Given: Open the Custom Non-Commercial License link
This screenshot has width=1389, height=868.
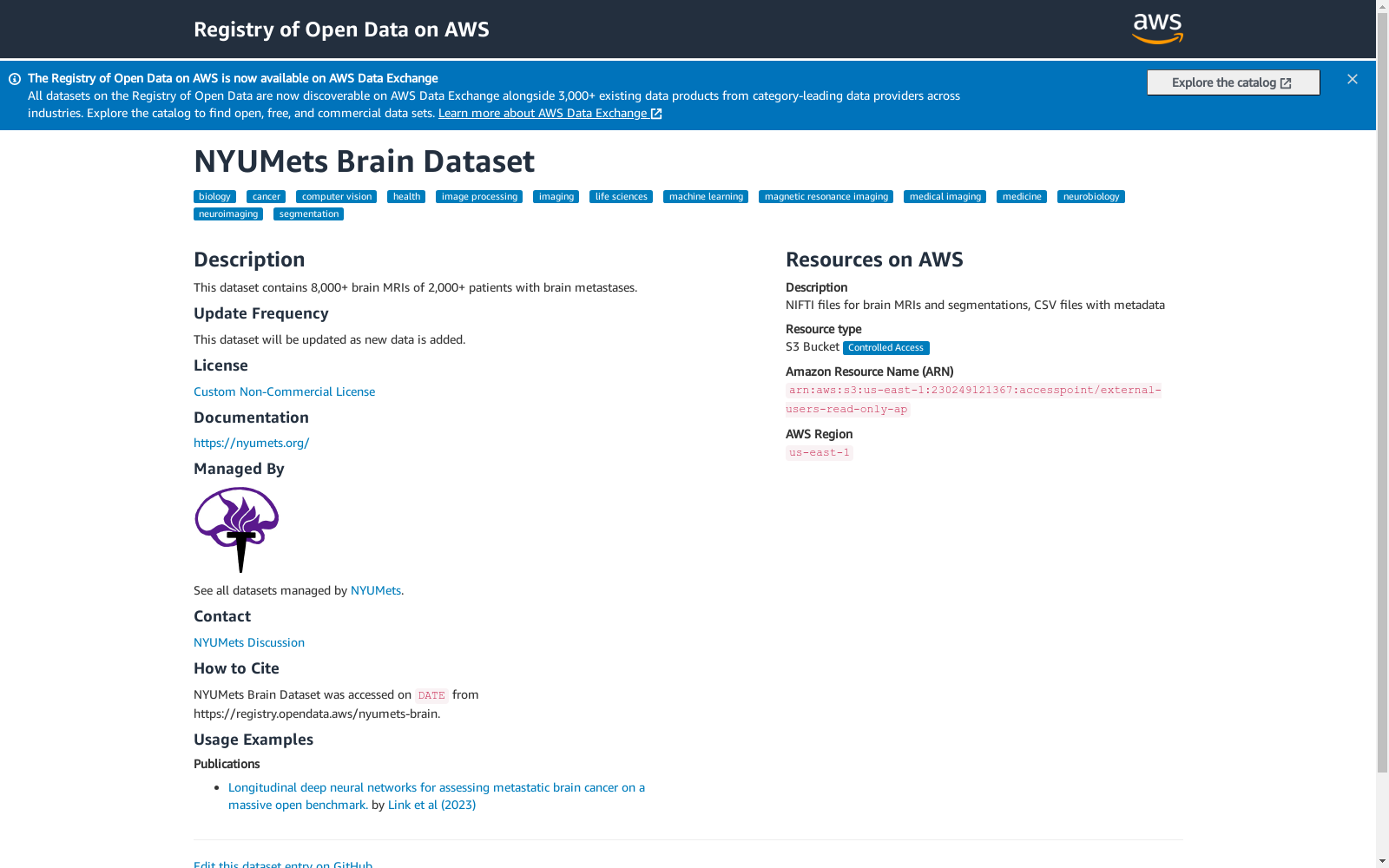Looking at the screenshot, I should coord(284,391).
